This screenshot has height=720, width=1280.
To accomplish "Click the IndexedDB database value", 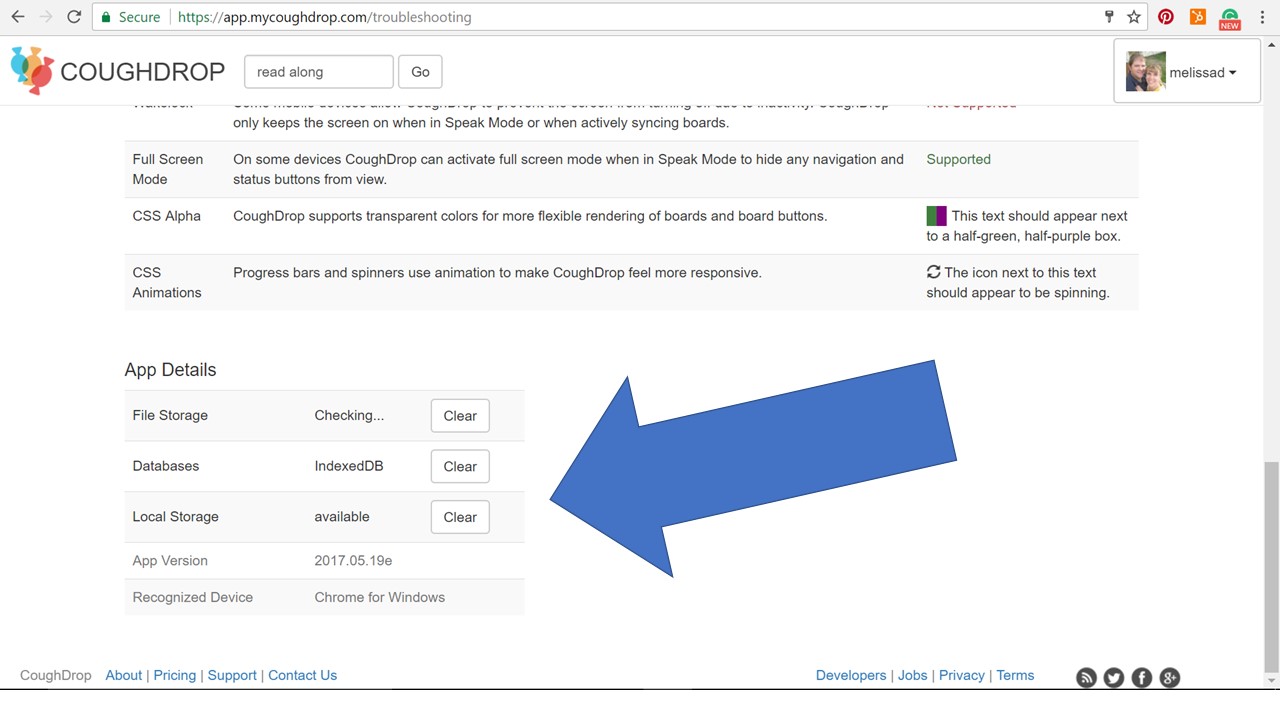I will tap(348, 466).
